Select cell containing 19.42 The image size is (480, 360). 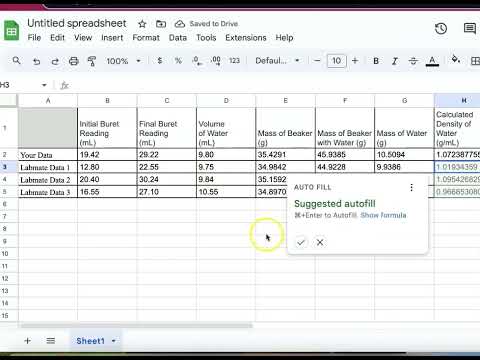click(107, 155)
